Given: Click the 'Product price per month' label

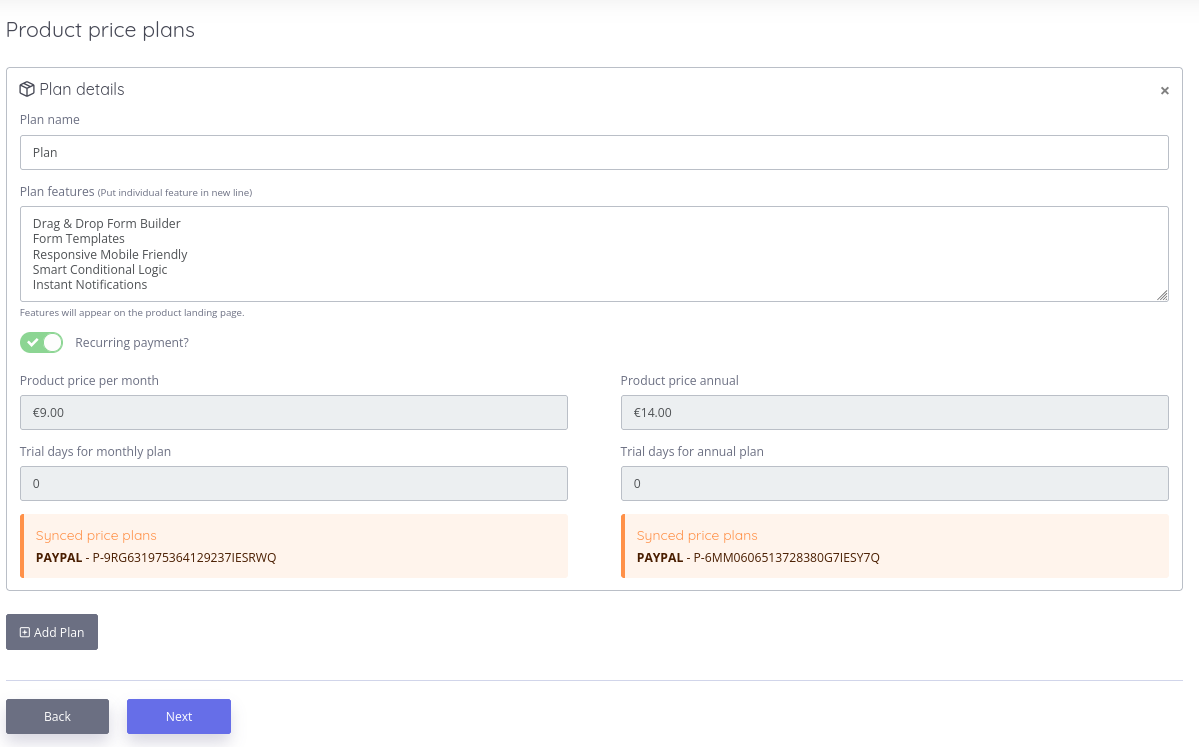Looking at the screenshot, I should 89,381.
